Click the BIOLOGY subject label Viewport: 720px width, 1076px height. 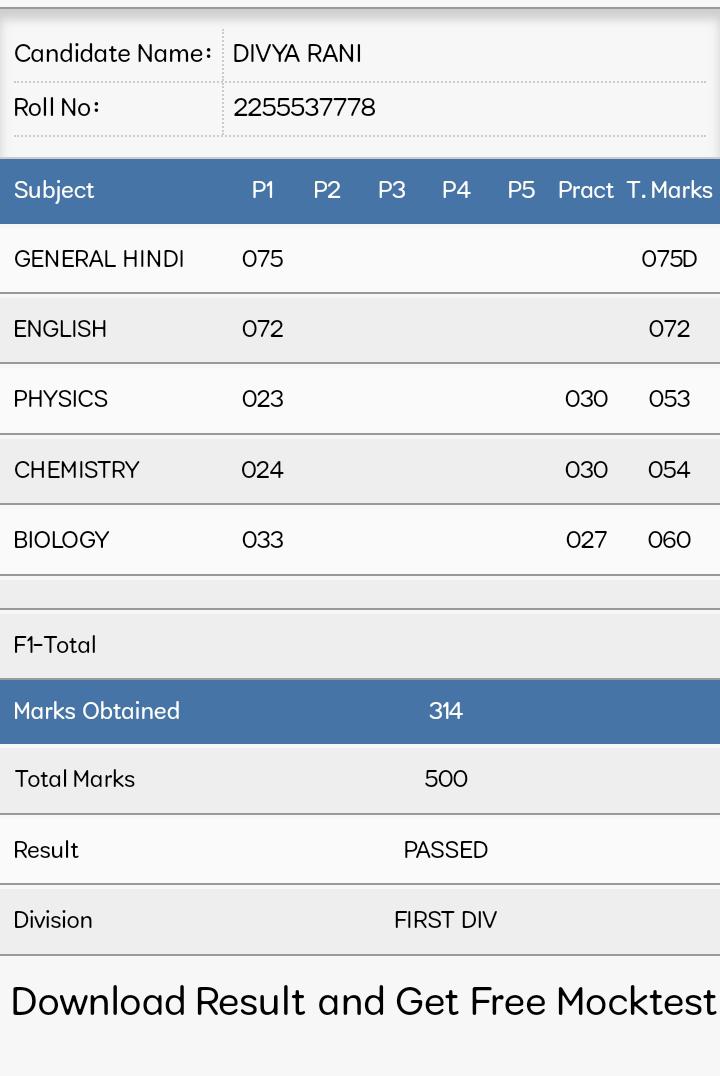61,539
